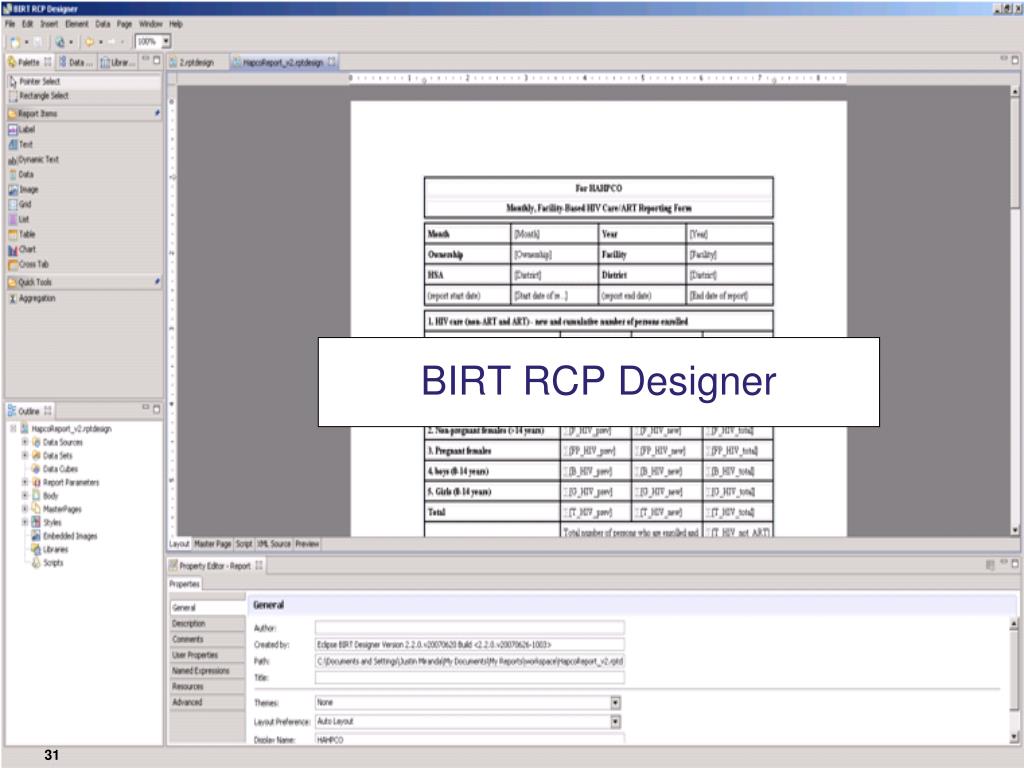1024x768 pixels.
Task: Open the Help menu
Action: point(176,24)
